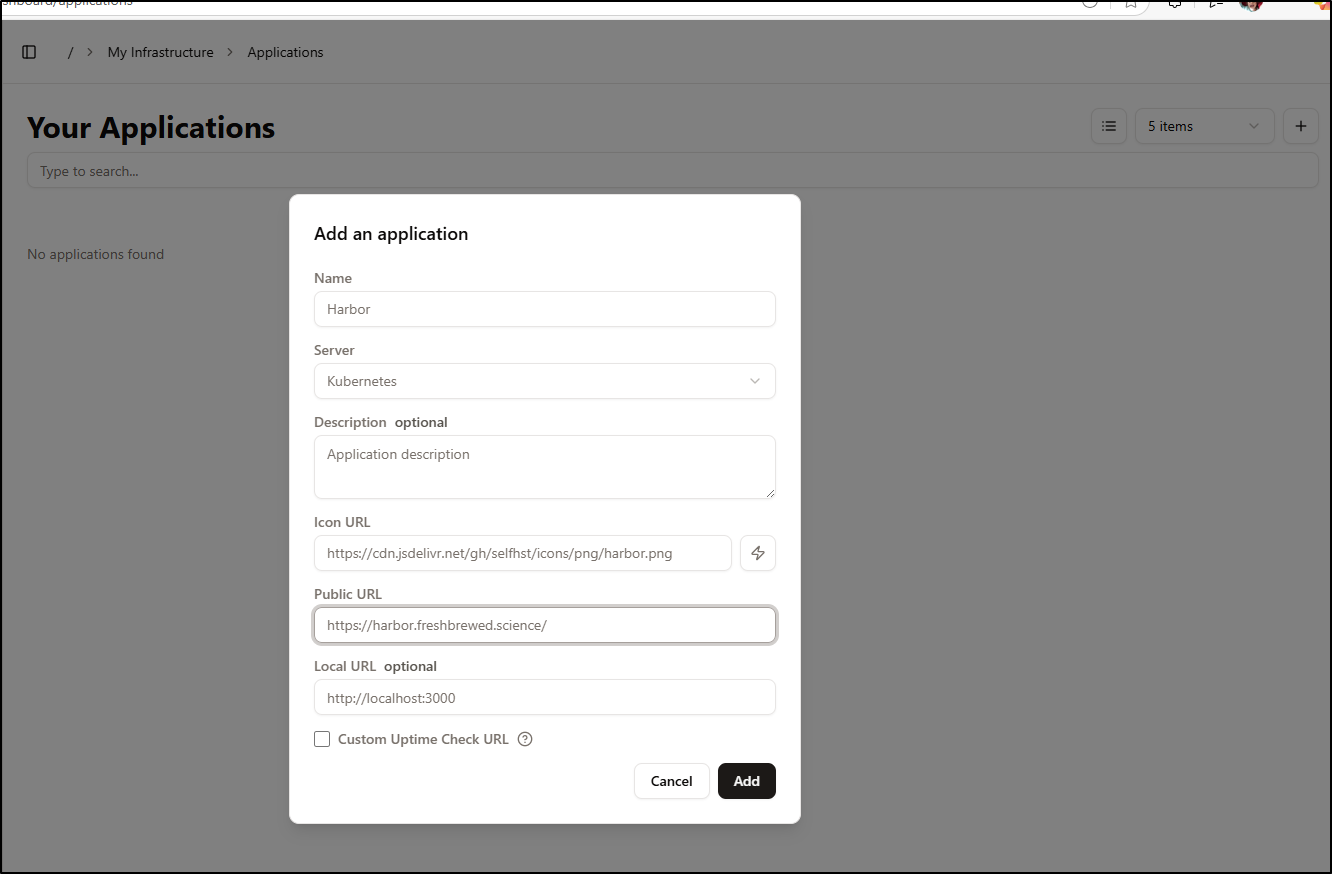Focus the Type to search box
This screenshot has height=874, width=1332.
pyautogui.click(x=673, y=171)
